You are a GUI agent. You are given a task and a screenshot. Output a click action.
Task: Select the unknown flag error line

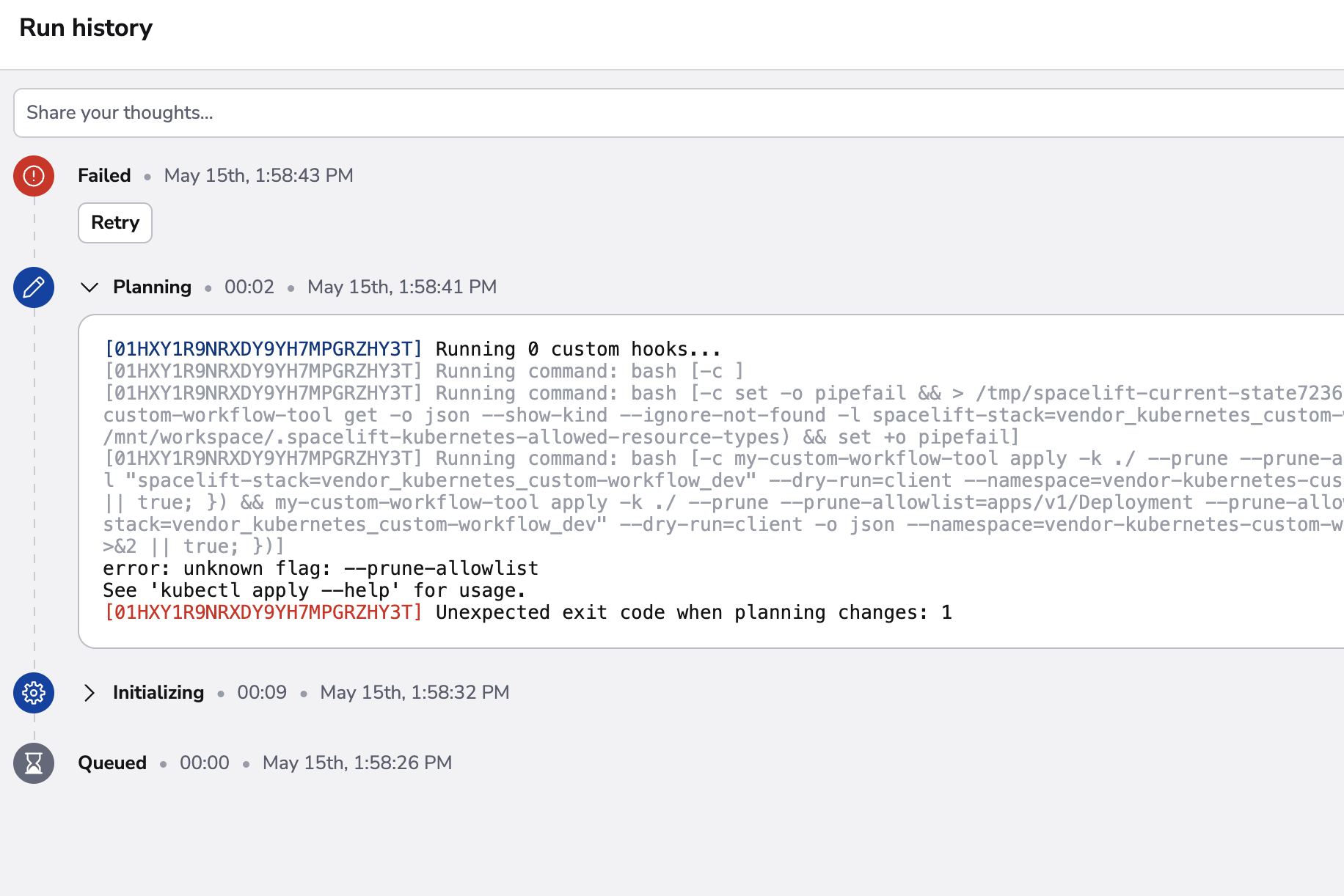point(321,568)
